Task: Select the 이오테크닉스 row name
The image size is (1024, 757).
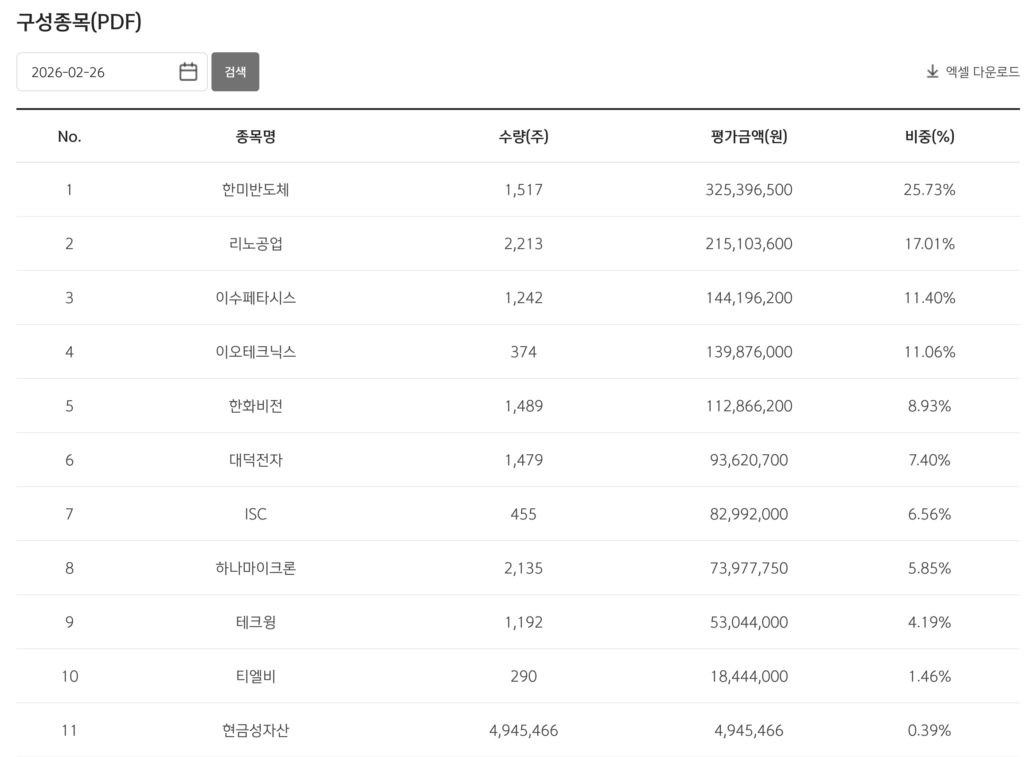Action: click(256, 352)
